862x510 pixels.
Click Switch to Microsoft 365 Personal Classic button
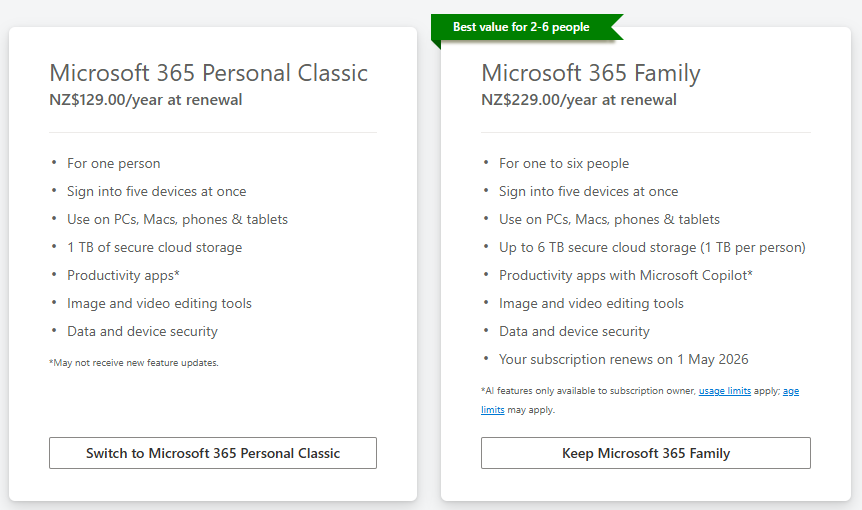[213, 453]
